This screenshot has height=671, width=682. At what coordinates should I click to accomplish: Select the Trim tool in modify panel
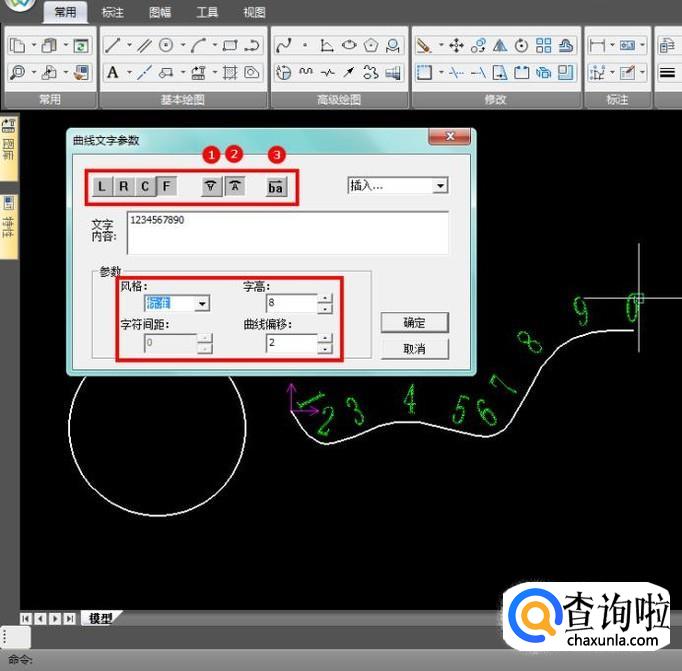456,72
